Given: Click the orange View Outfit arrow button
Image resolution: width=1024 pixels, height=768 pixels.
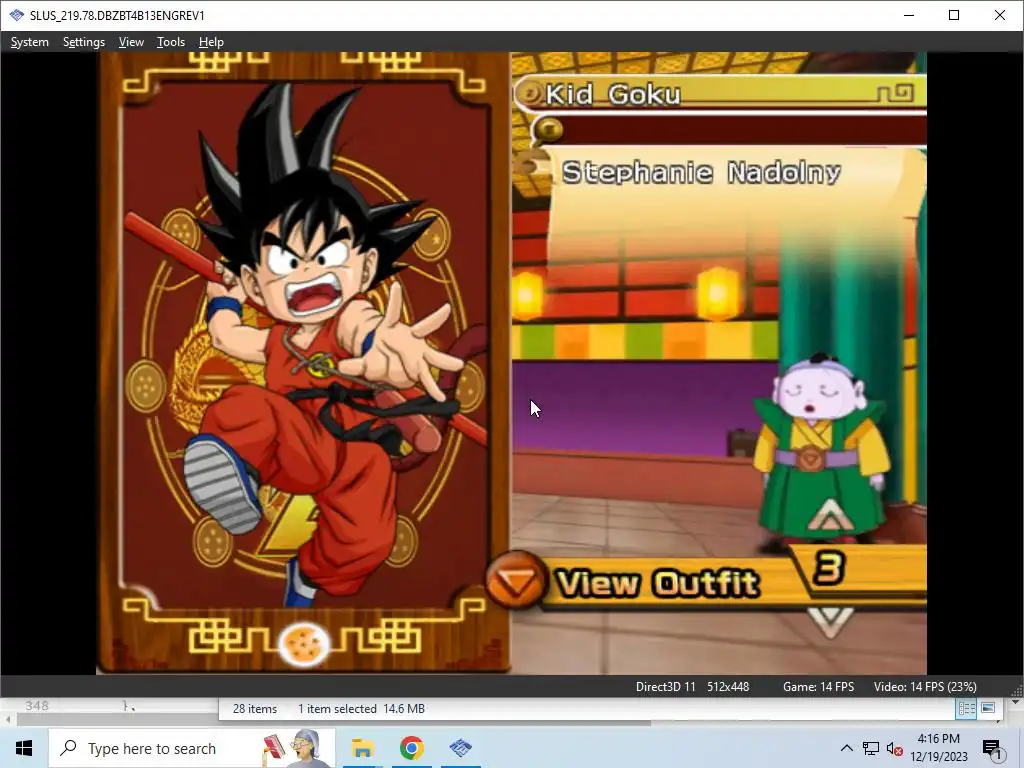Looking at the screenshot, I should click(515, 580).
